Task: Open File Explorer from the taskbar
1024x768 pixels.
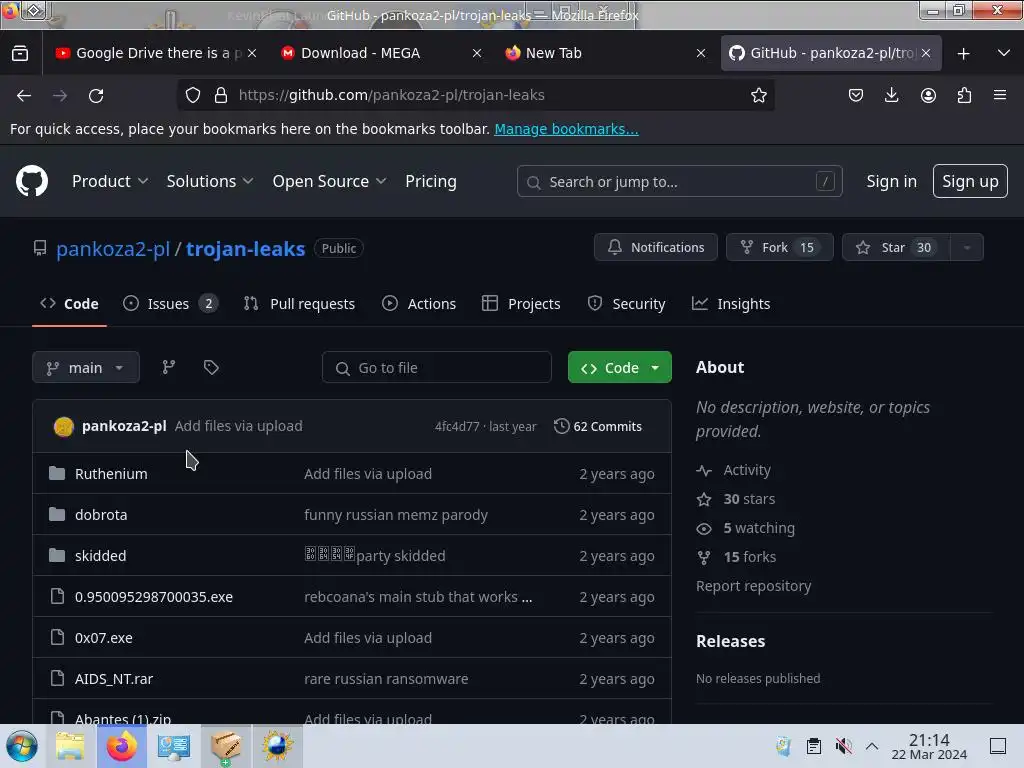Action: 70,746
